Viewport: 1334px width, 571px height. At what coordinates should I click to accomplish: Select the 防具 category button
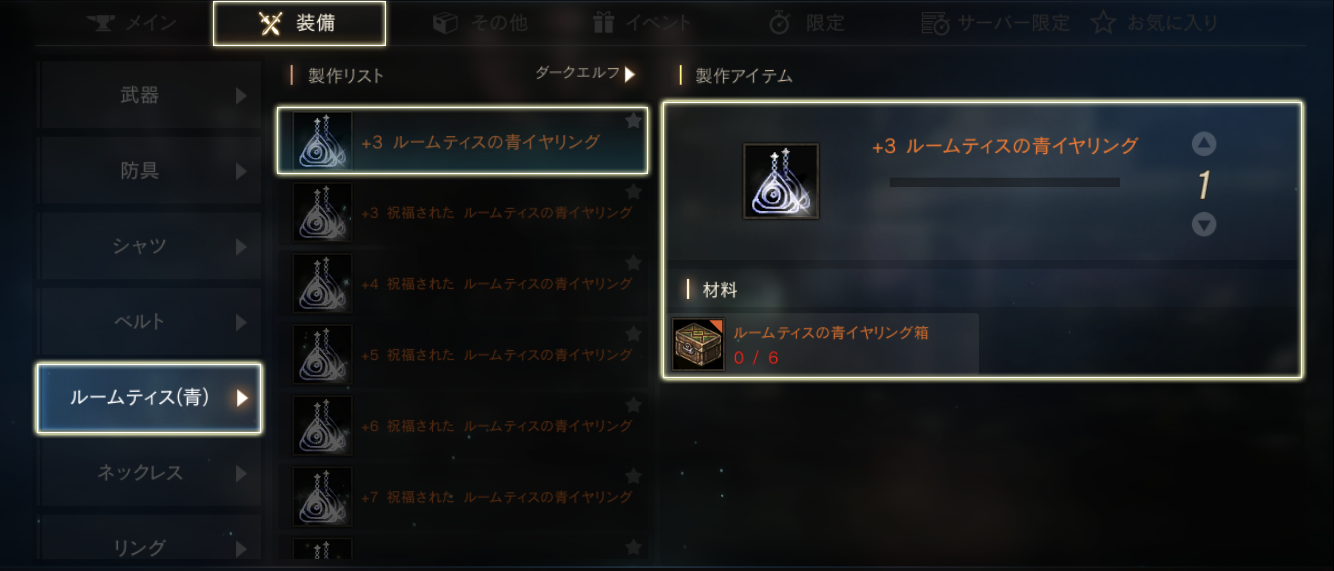pos(149,171)
